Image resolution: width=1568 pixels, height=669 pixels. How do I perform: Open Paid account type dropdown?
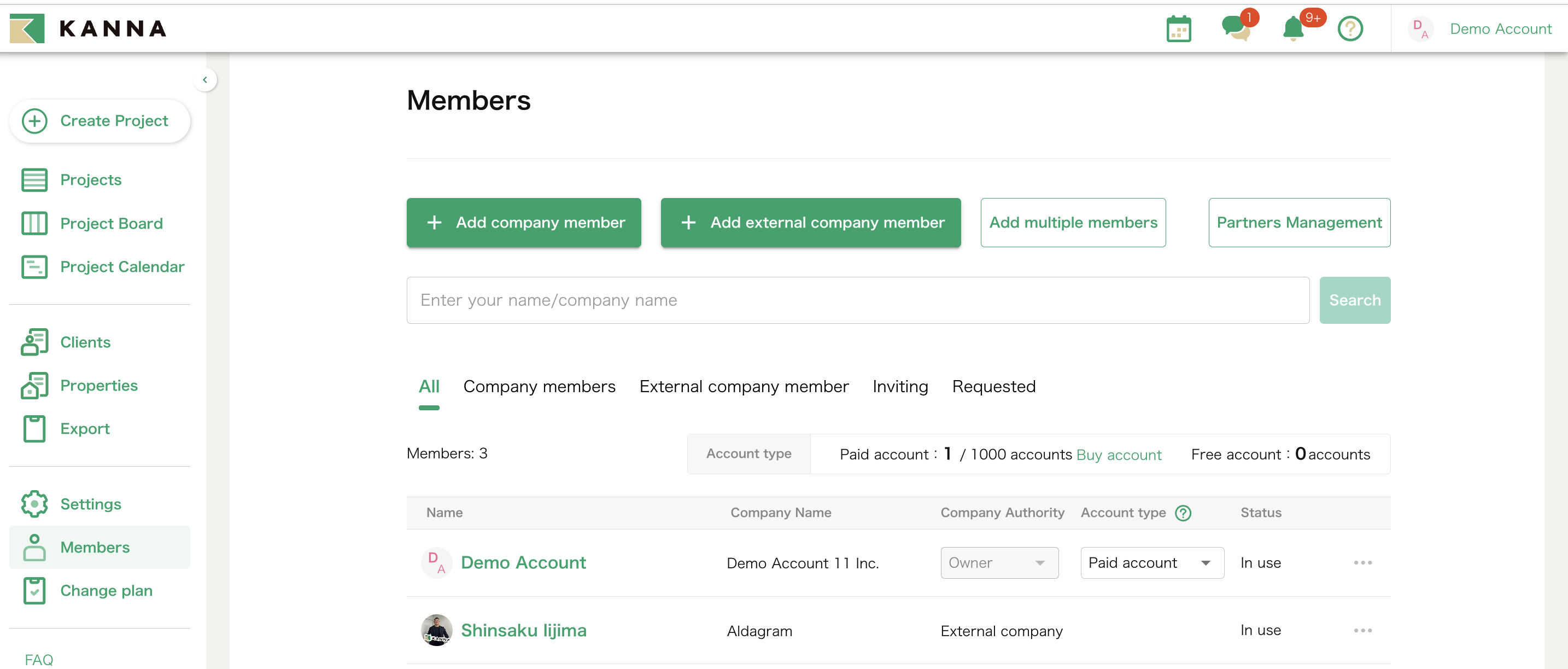(x=1151, y=563)
